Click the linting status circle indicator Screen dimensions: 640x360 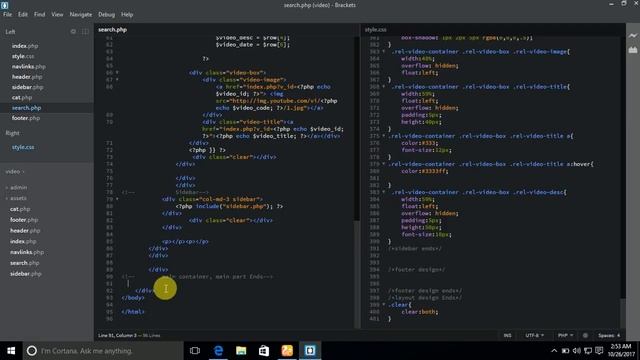pyautogui.click(x=585, y=336)
